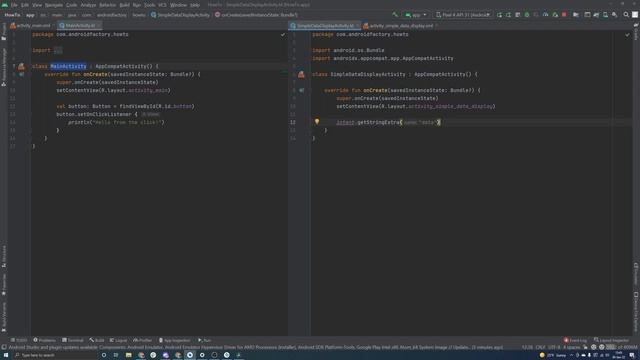
Task: Click the Windows Start button
Action: point(6,355)
